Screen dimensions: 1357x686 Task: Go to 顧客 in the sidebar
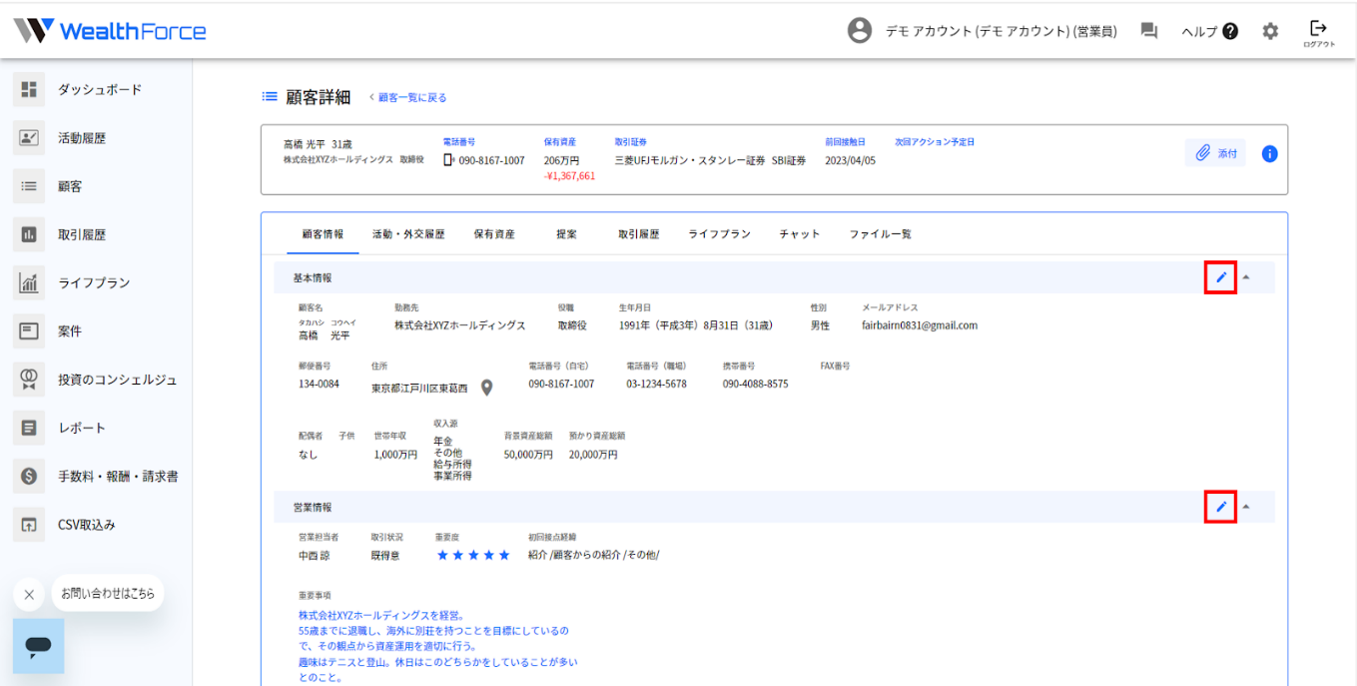[x=69, y=186]
